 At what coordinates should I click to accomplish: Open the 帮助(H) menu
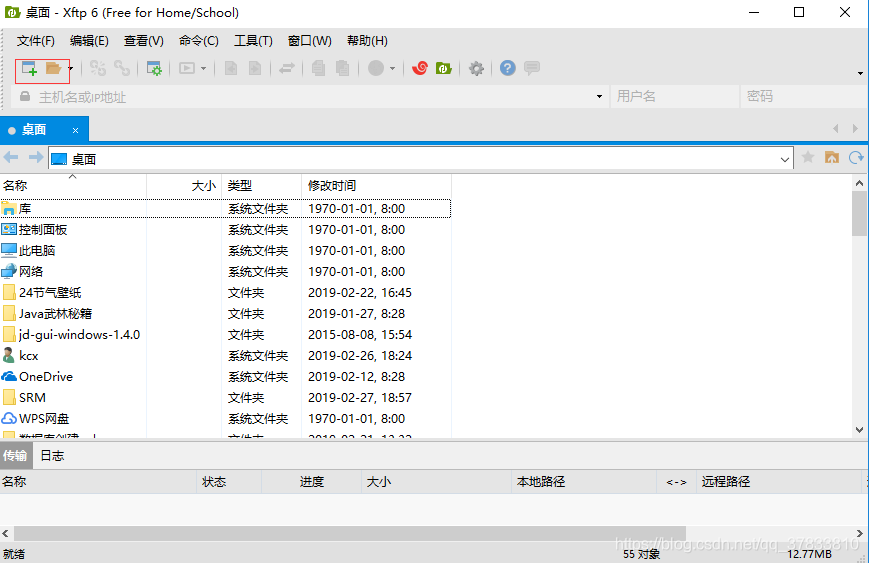pos(367,40)
